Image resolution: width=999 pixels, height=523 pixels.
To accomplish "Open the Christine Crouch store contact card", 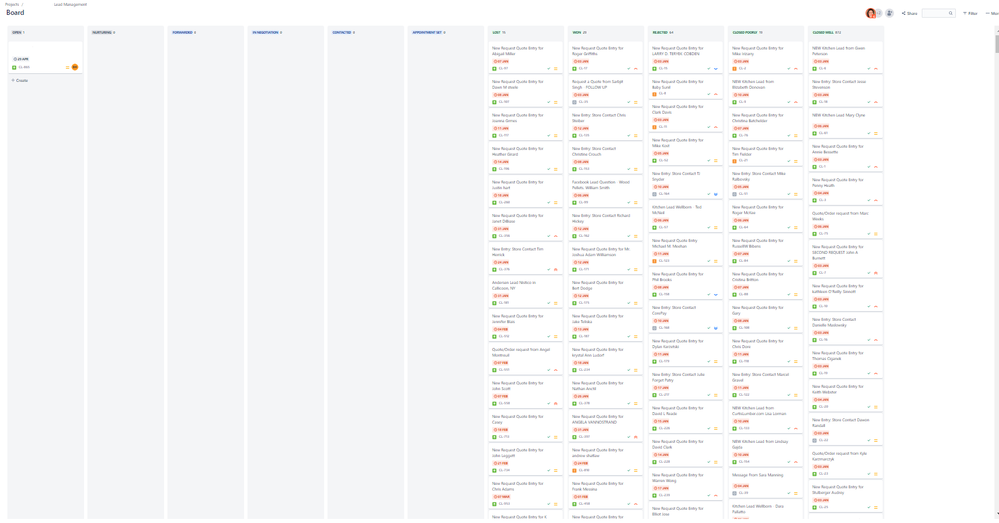I will (x=605, y=158).
